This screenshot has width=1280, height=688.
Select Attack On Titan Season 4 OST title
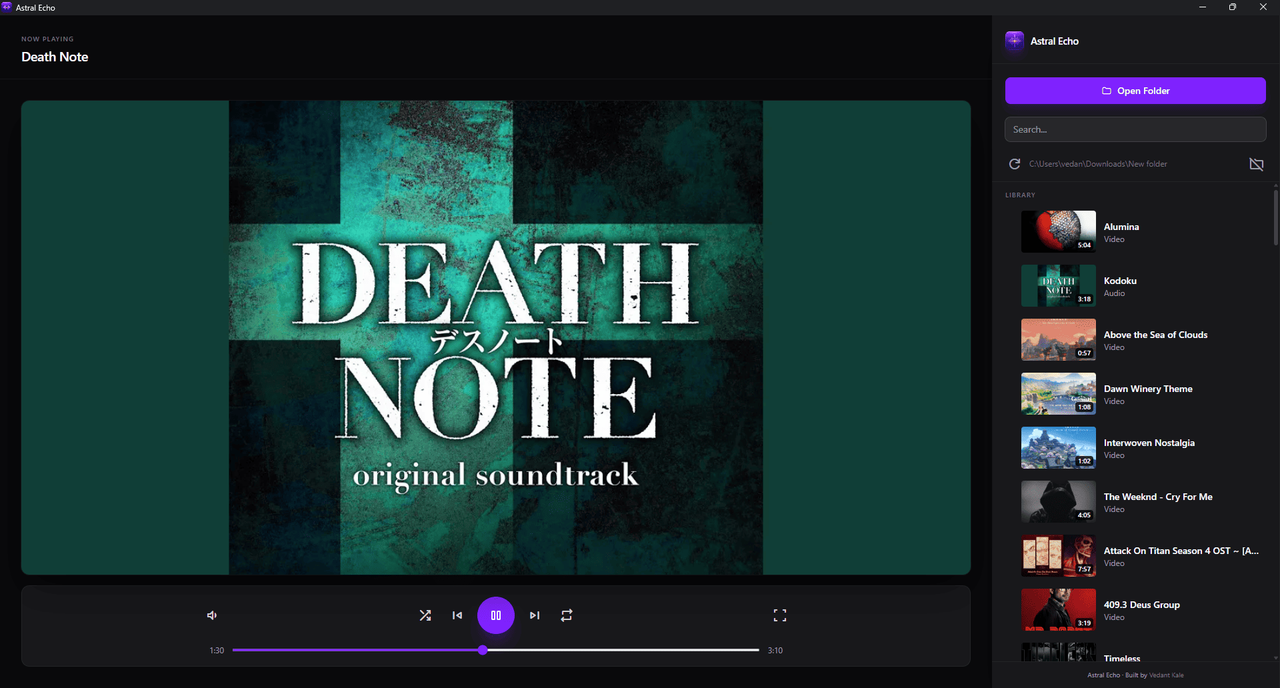[1181, 551]
